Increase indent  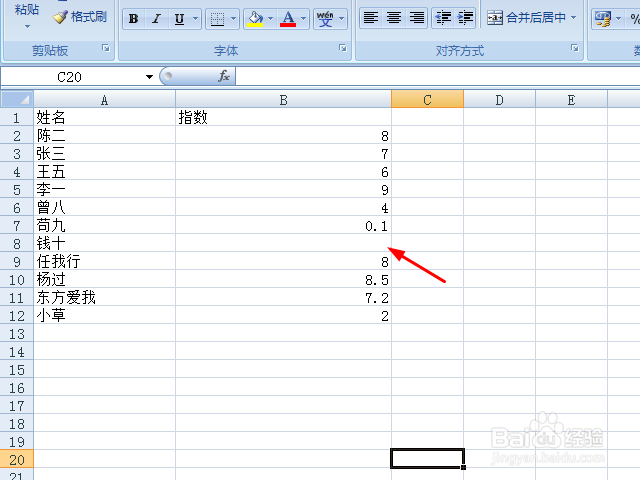pyautogui.click(x=465, y=18)
